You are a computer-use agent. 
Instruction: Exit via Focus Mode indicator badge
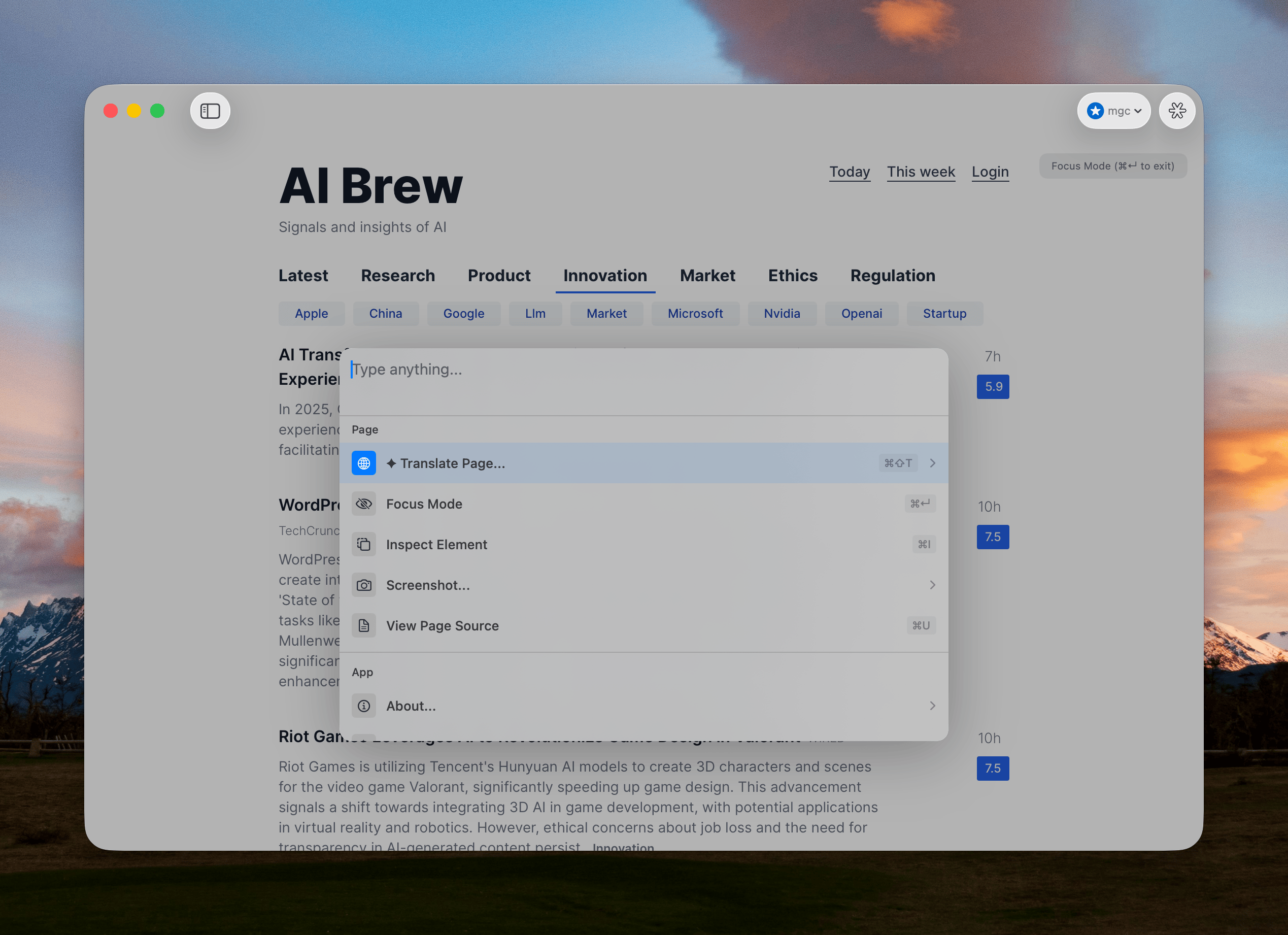pos(1112,166)
